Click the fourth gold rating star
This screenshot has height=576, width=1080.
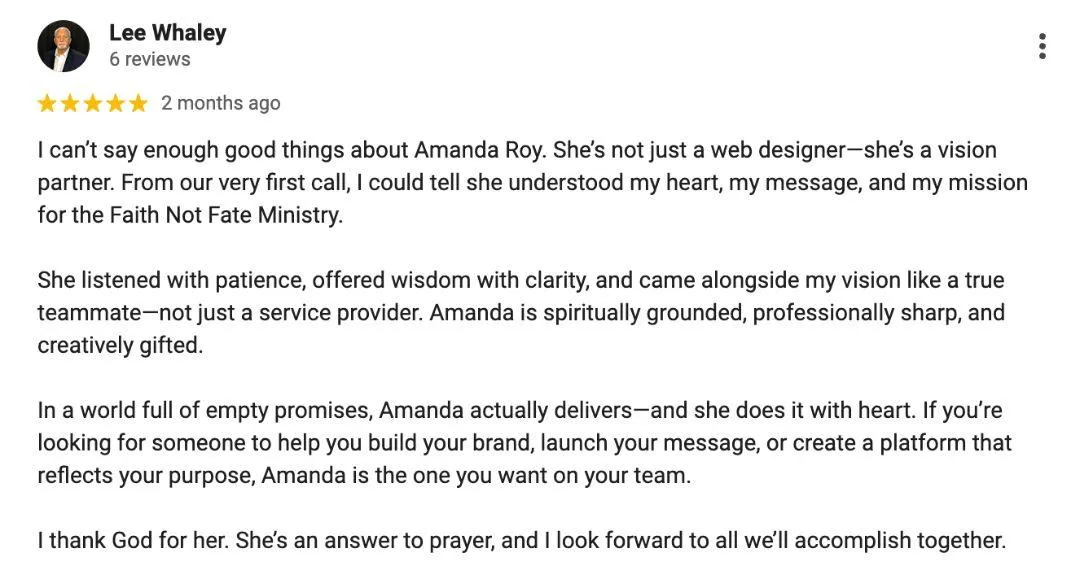115,103
